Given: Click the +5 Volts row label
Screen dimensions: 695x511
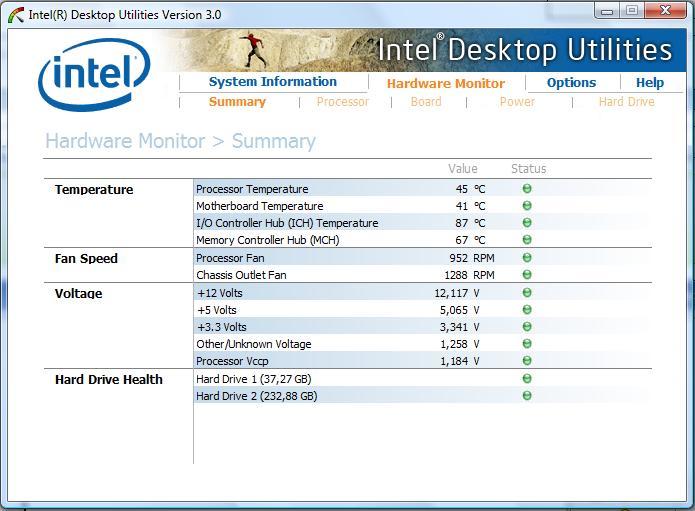Looking at the screenshot, I should (x=217, y=310).
